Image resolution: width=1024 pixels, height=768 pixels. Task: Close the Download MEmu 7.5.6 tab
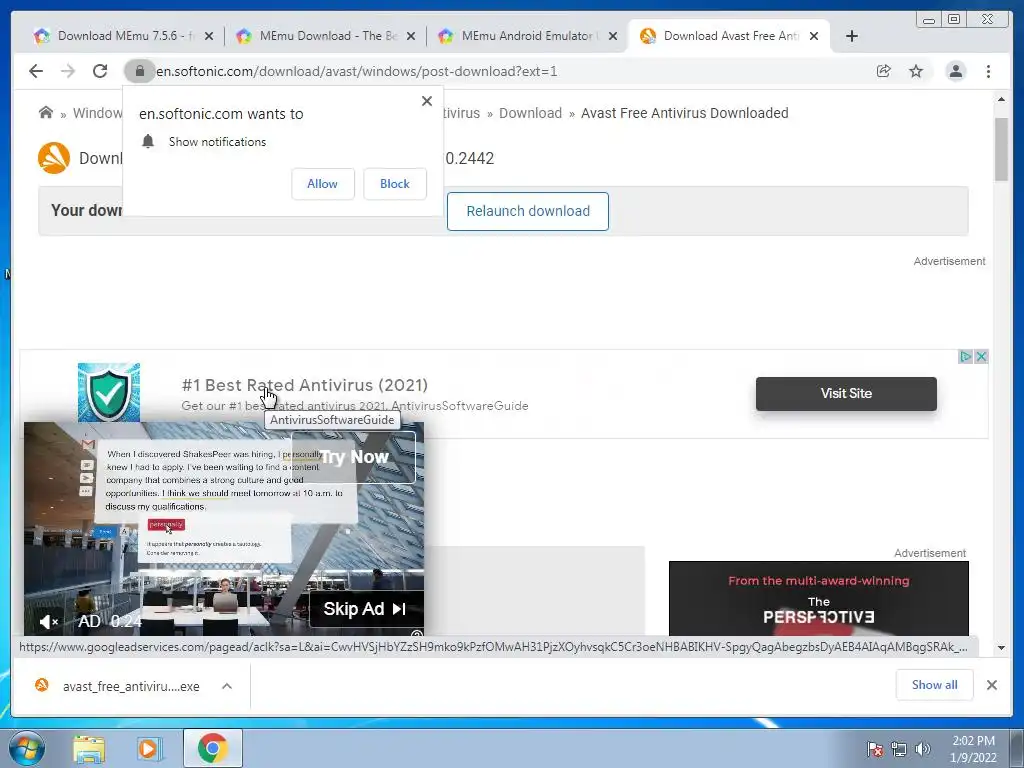209,37
